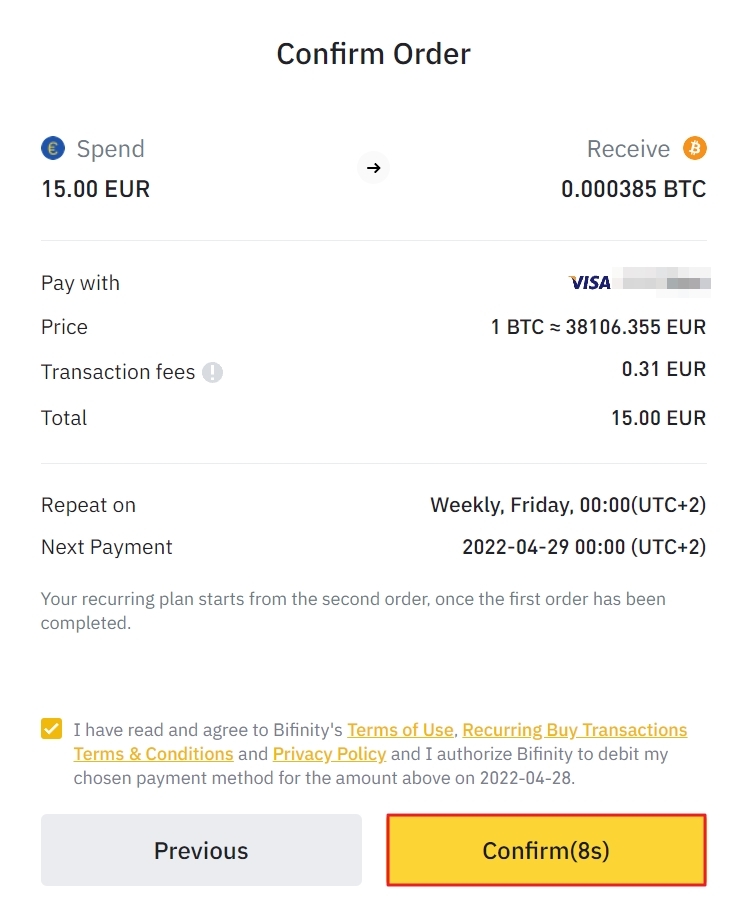This screenshot has height=909, width=743.
Task: Click the Transaction fees info icon
Action: pyautogui.click(x=212, y=373)
